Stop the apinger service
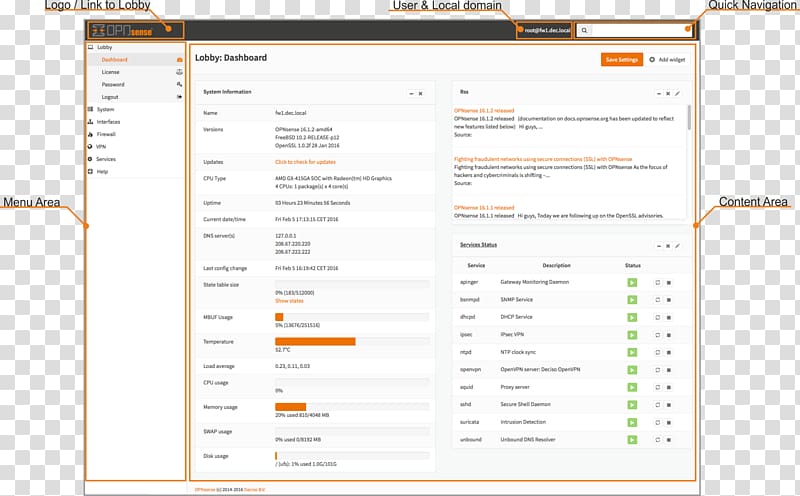The image size is (800, 496). pyautogui.click(x=669, y=283)
